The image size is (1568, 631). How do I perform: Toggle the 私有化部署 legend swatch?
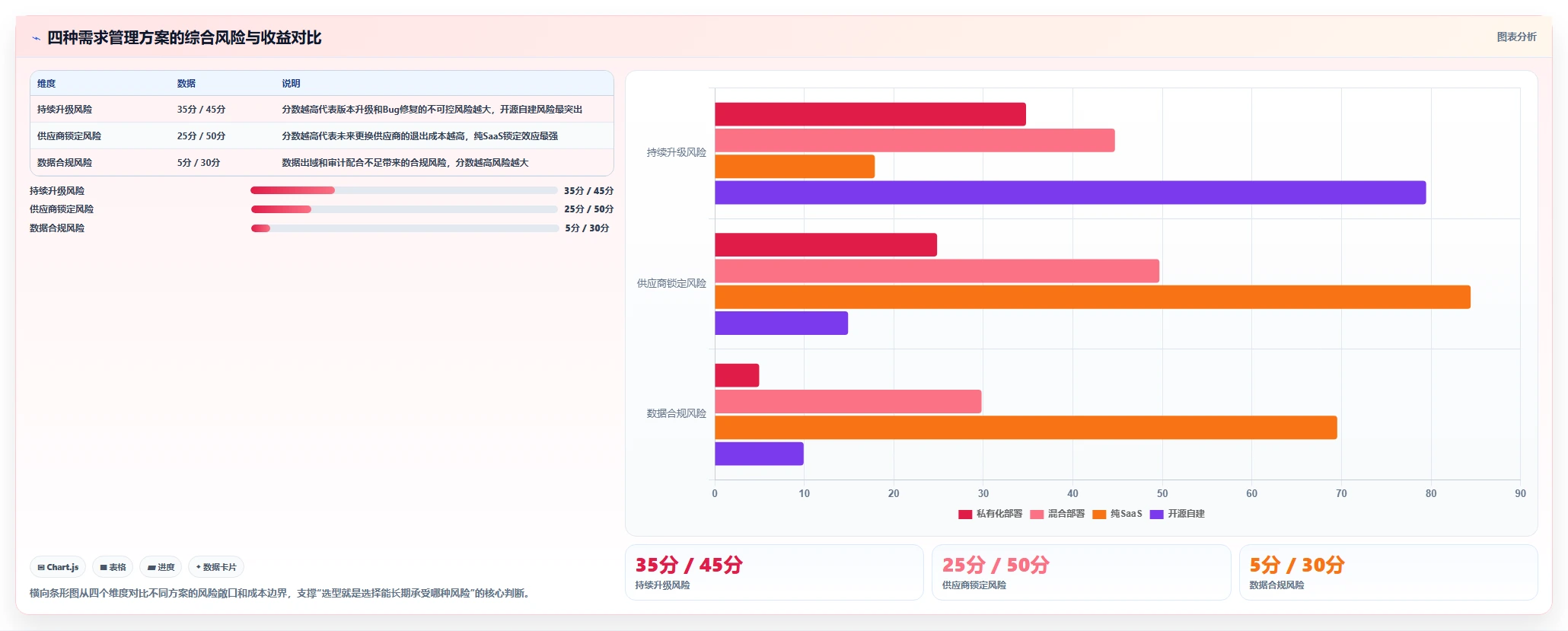pos(965,515)
